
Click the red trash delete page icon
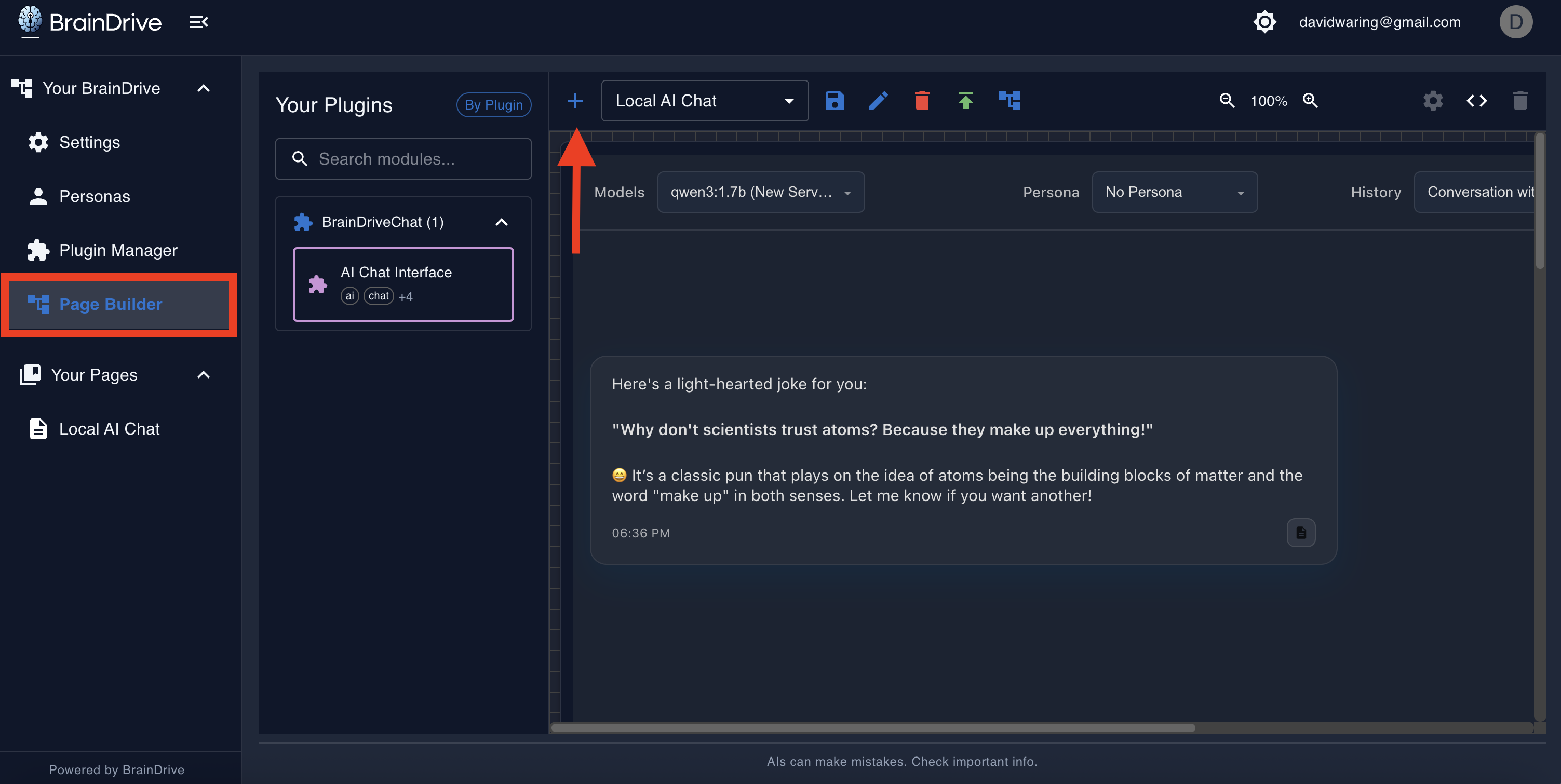point(922,101)
